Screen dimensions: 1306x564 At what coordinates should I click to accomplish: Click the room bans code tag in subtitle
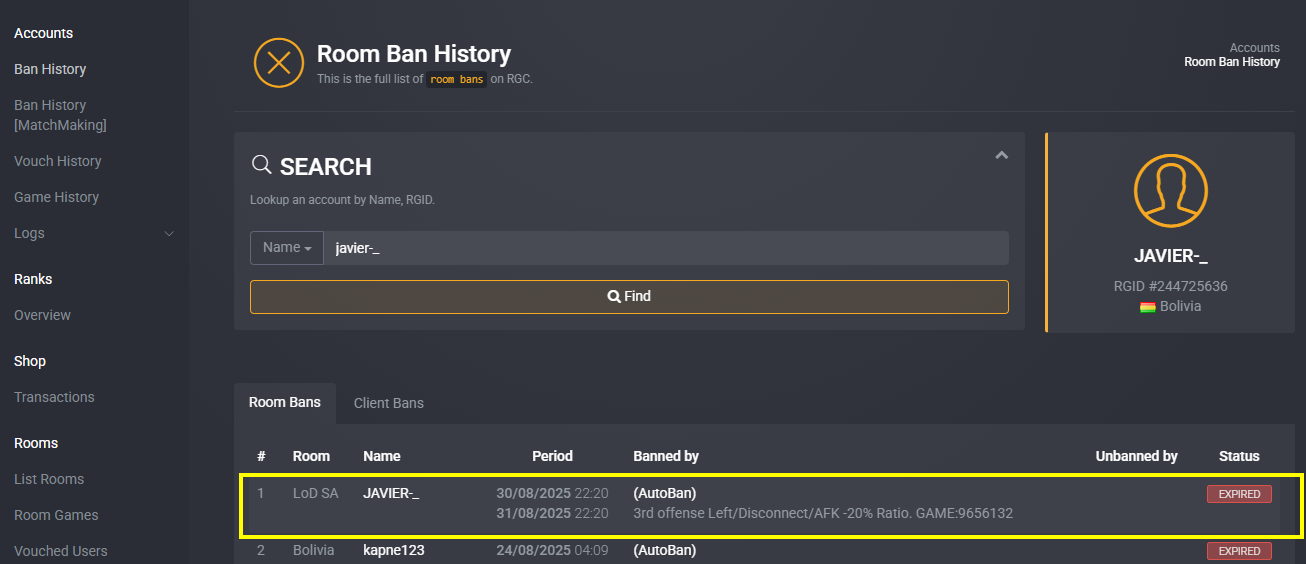457,79
